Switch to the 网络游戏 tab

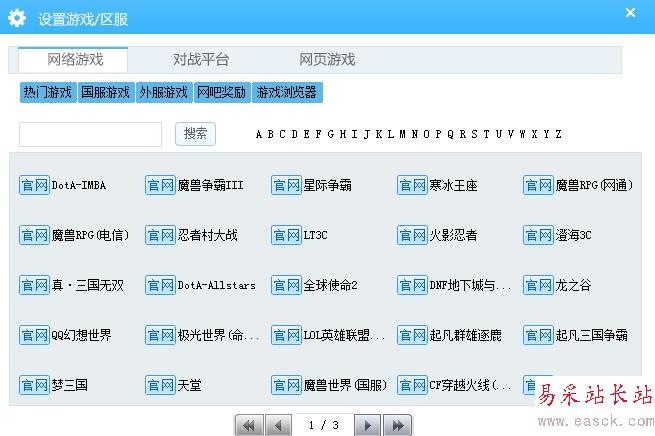click(73, 60)
